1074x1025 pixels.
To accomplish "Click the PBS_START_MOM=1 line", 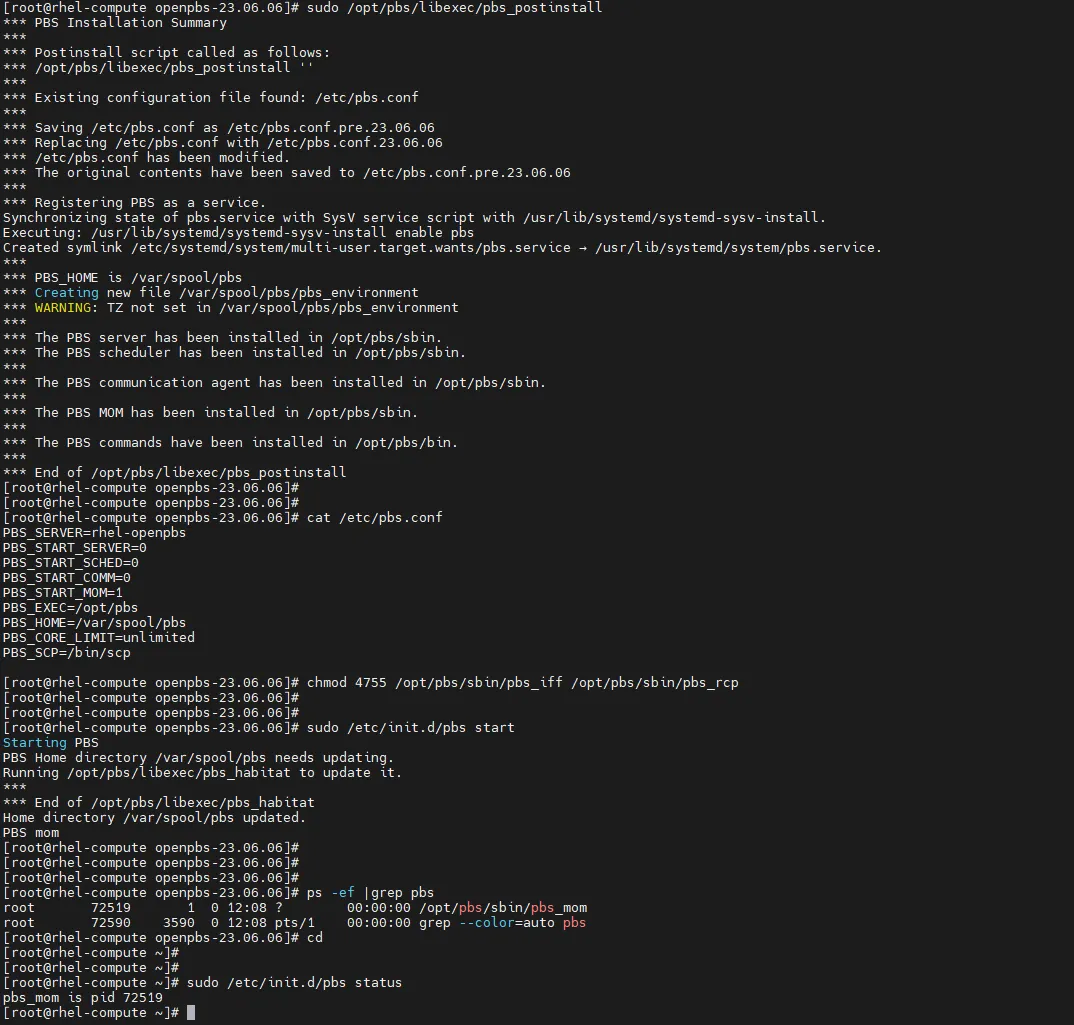I will tap(63, 593).
